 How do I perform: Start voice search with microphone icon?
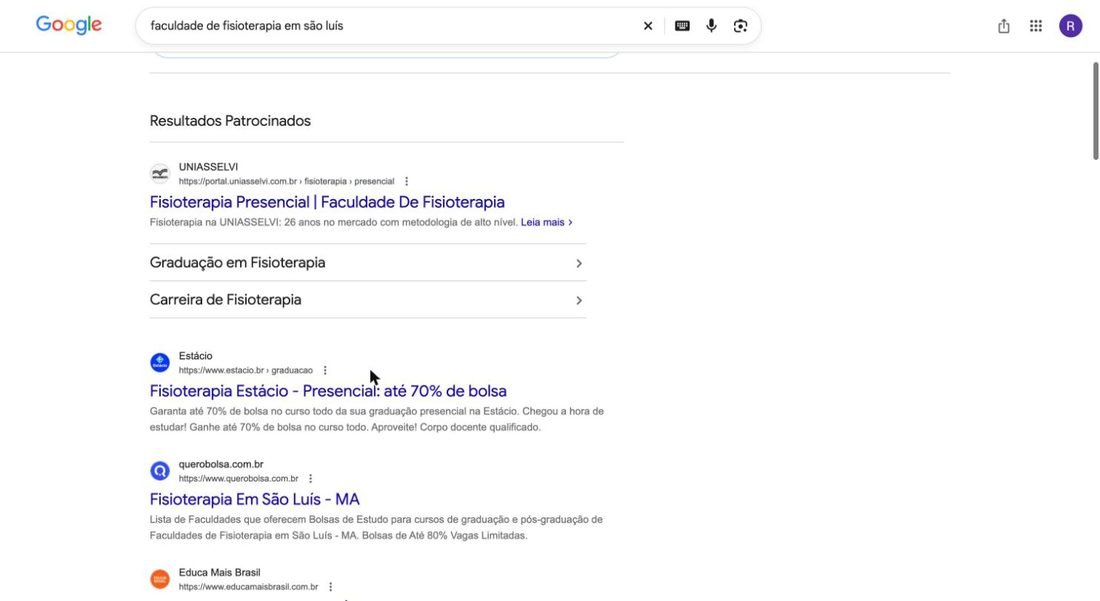point(711,26)
